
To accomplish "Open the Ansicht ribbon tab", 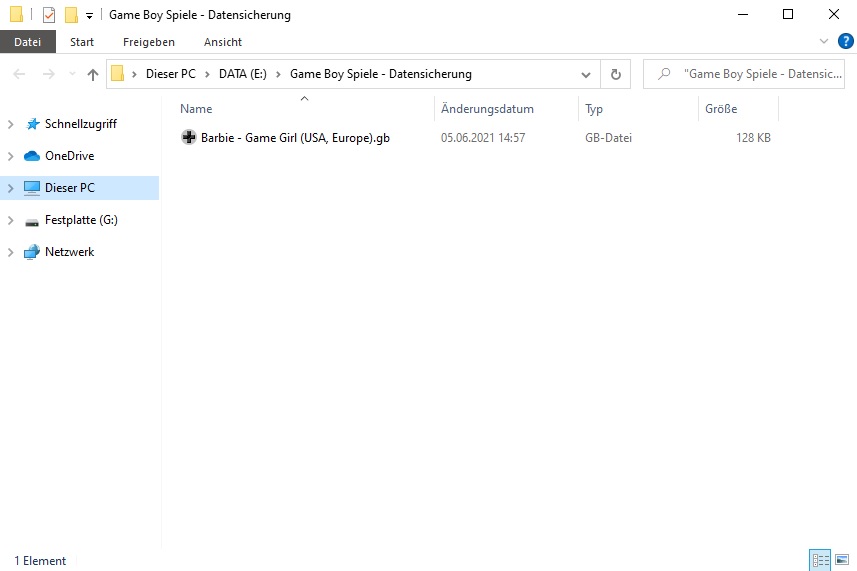I will pyautogui.click(x=222, y=42).
